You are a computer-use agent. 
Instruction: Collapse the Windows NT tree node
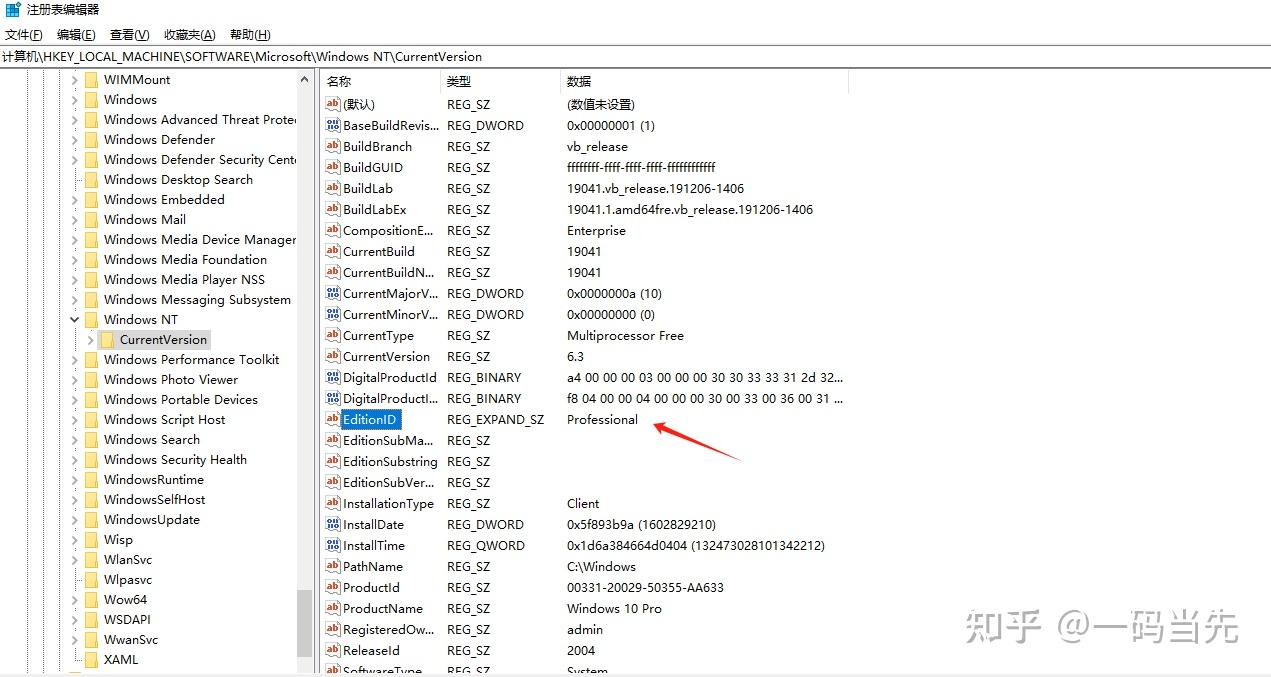coord(74,319)
